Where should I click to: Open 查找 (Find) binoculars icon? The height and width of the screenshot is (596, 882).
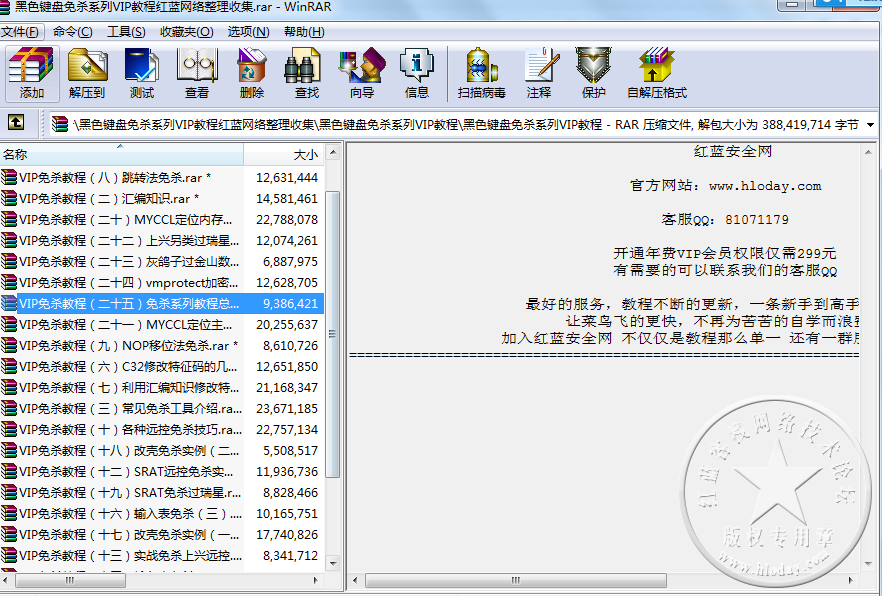point(307,73)
